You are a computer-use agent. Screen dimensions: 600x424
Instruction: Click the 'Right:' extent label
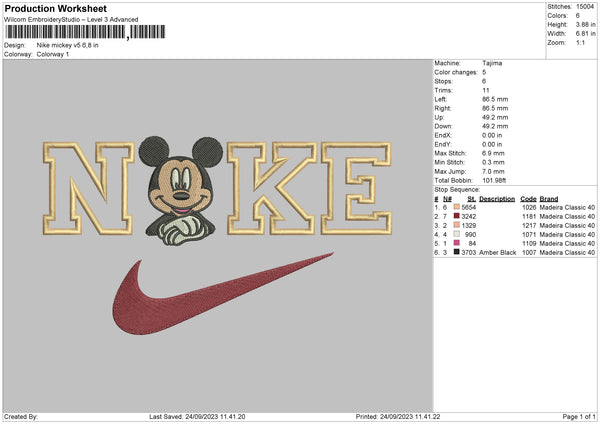click(442, 108)
